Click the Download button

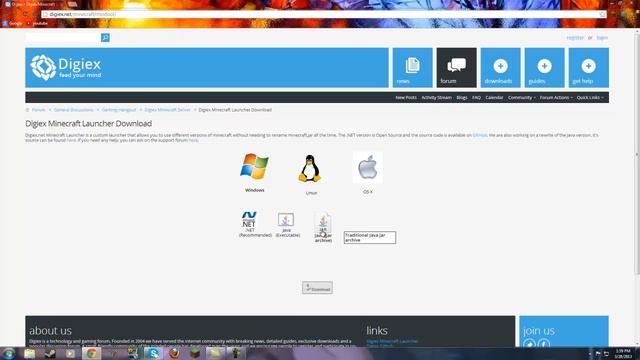317,288
